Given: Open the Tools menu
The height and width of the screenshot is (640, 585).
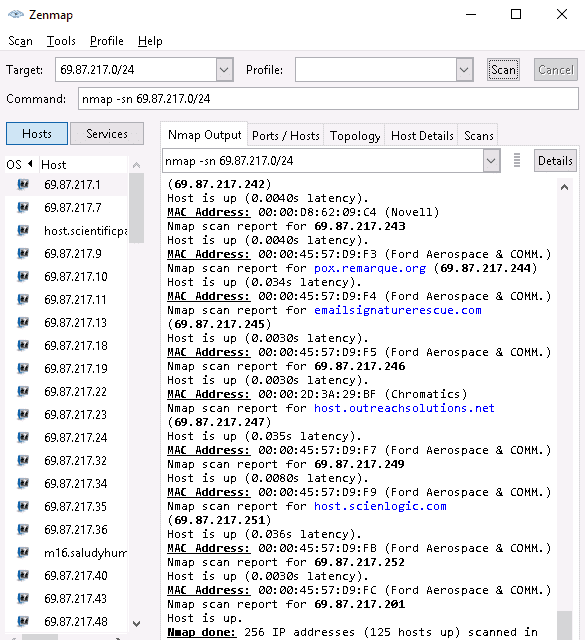Looking at the screenshot, I should [61, 41].
